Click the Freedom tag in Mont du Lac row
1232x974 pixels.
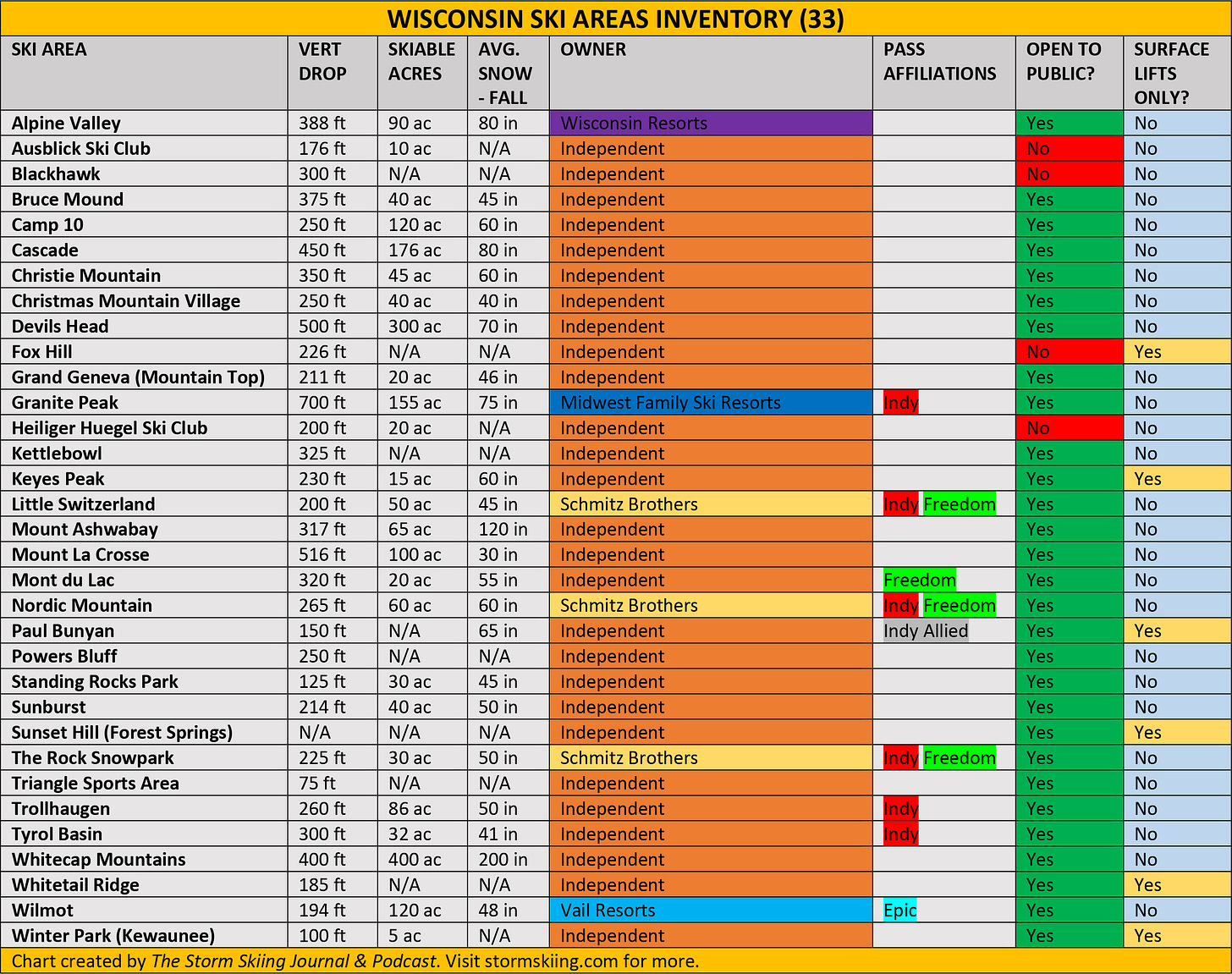[920, 580]
